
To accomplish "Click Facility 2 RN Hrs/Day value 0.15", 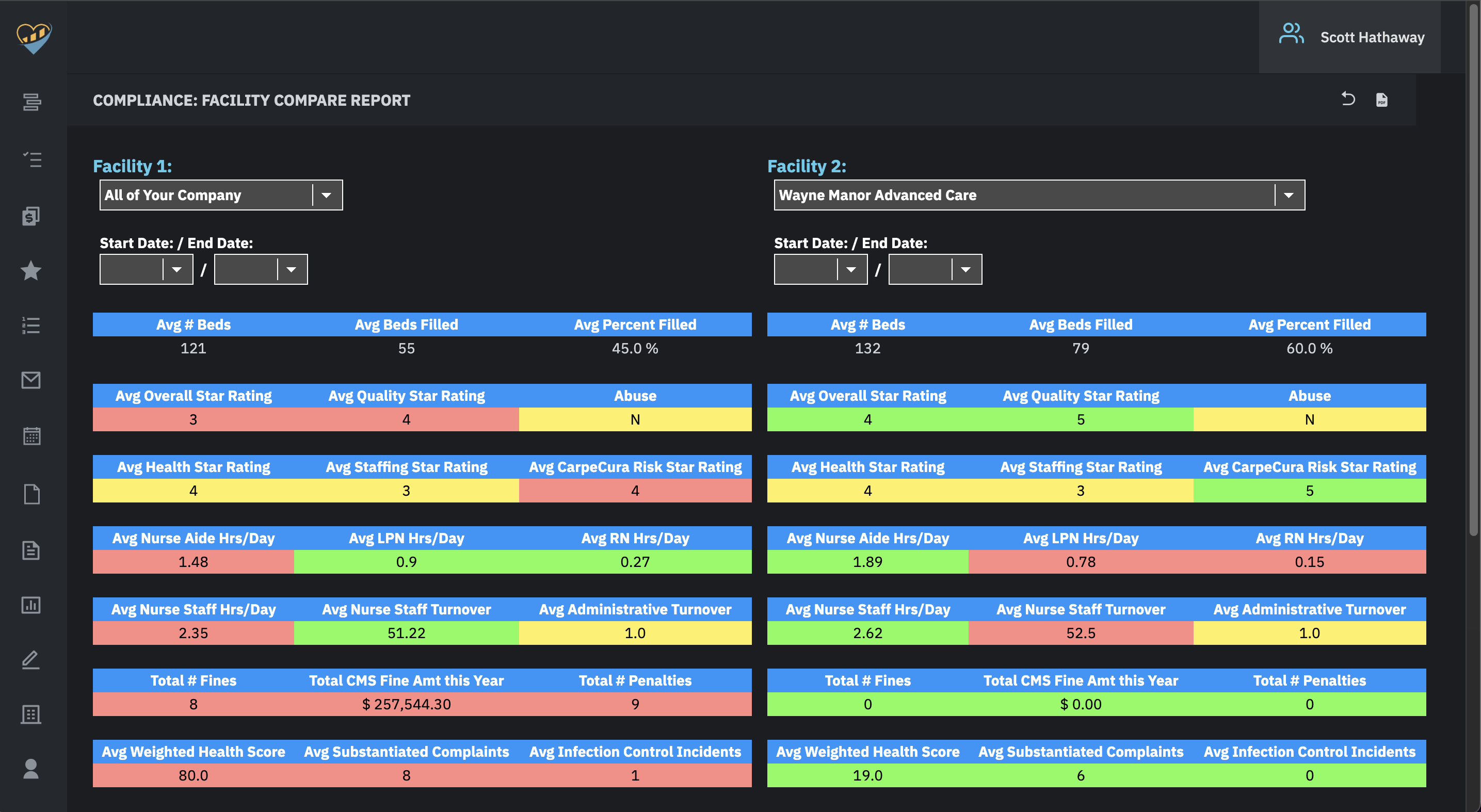I will (1309, 561).
